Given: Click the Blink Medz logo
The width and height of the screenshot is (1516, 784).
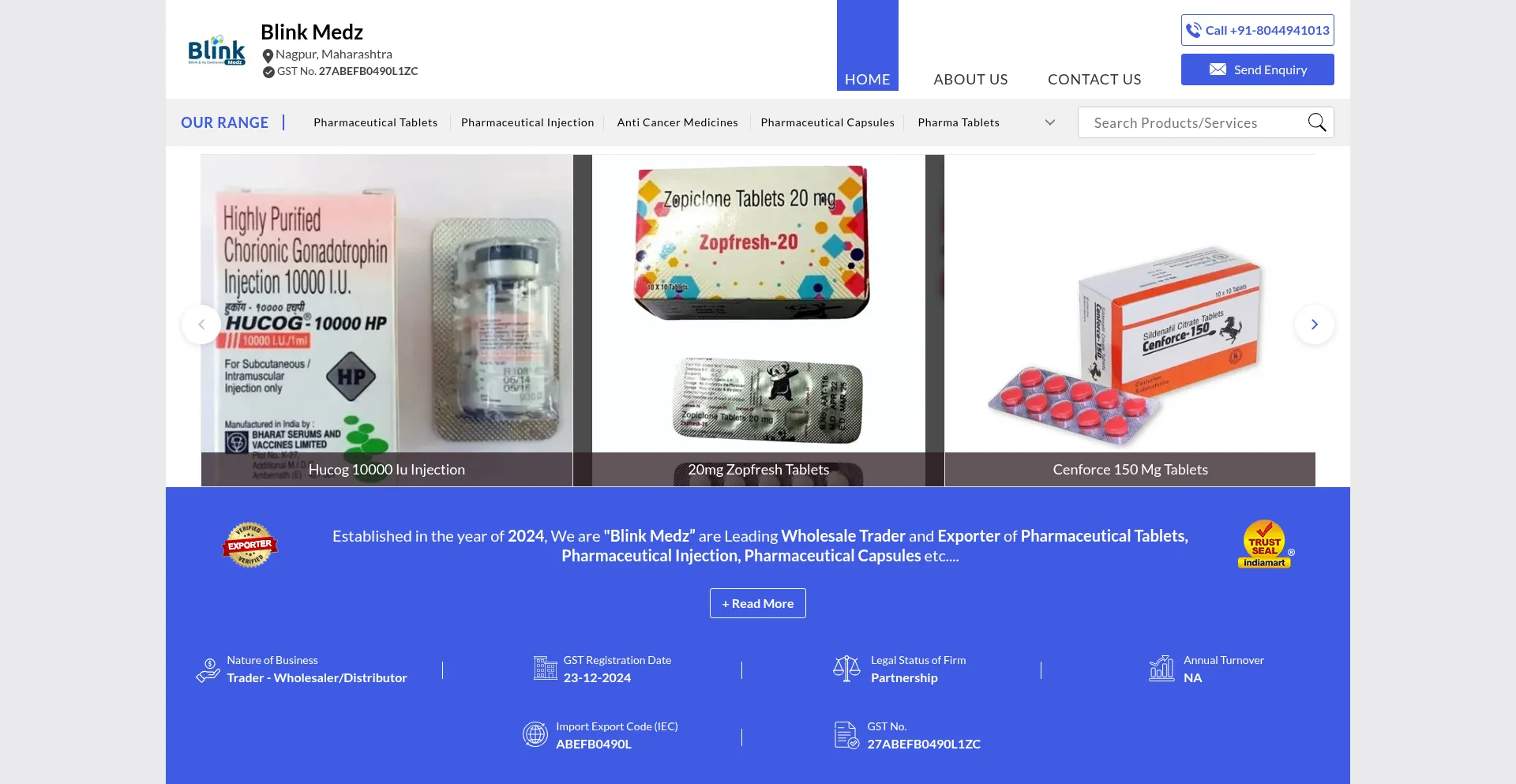Looking at the screenshot, I should pos(216,50).
